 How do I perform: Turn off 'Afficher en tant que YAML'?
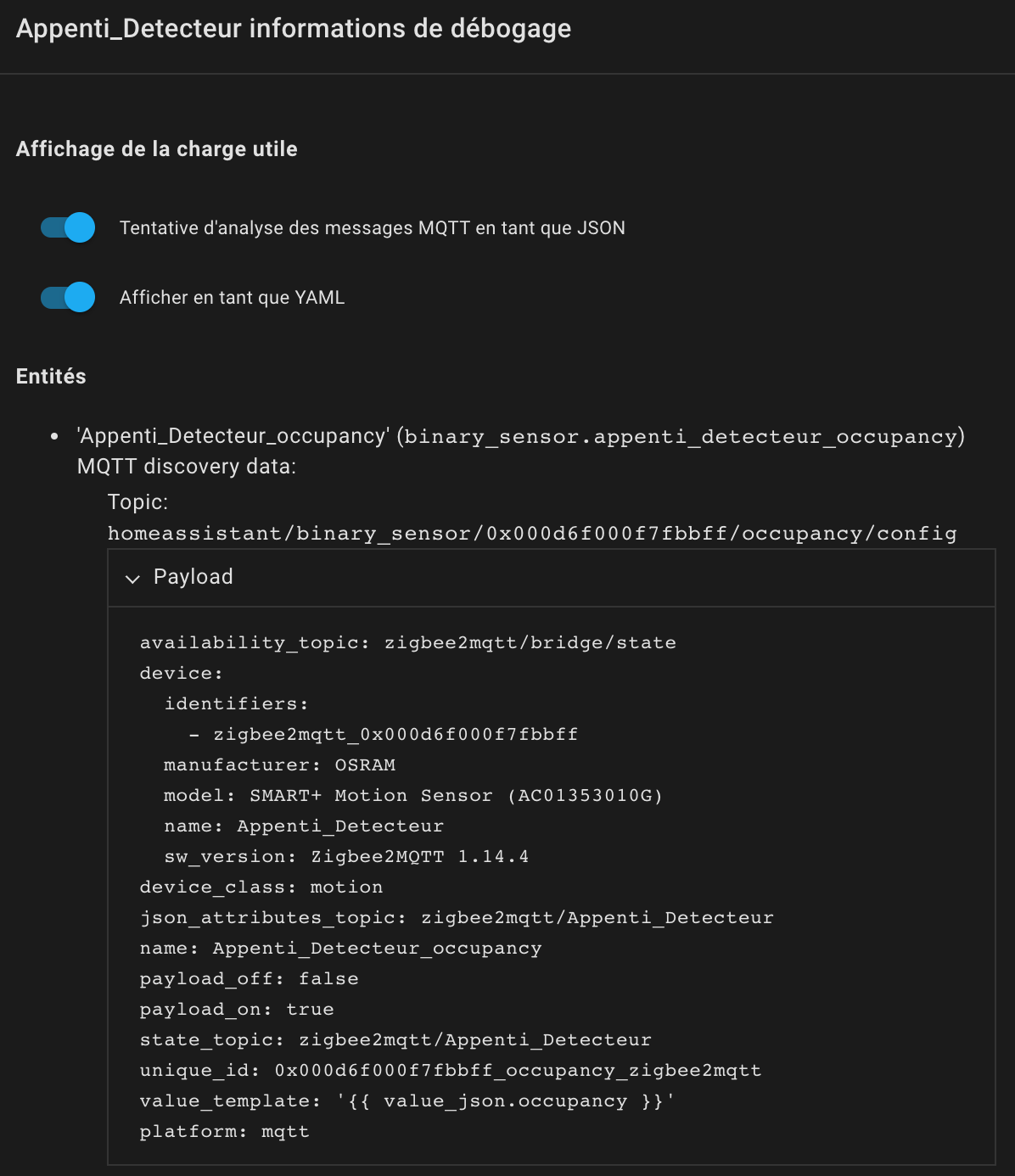pyautogui.click(x=66, y=298)
